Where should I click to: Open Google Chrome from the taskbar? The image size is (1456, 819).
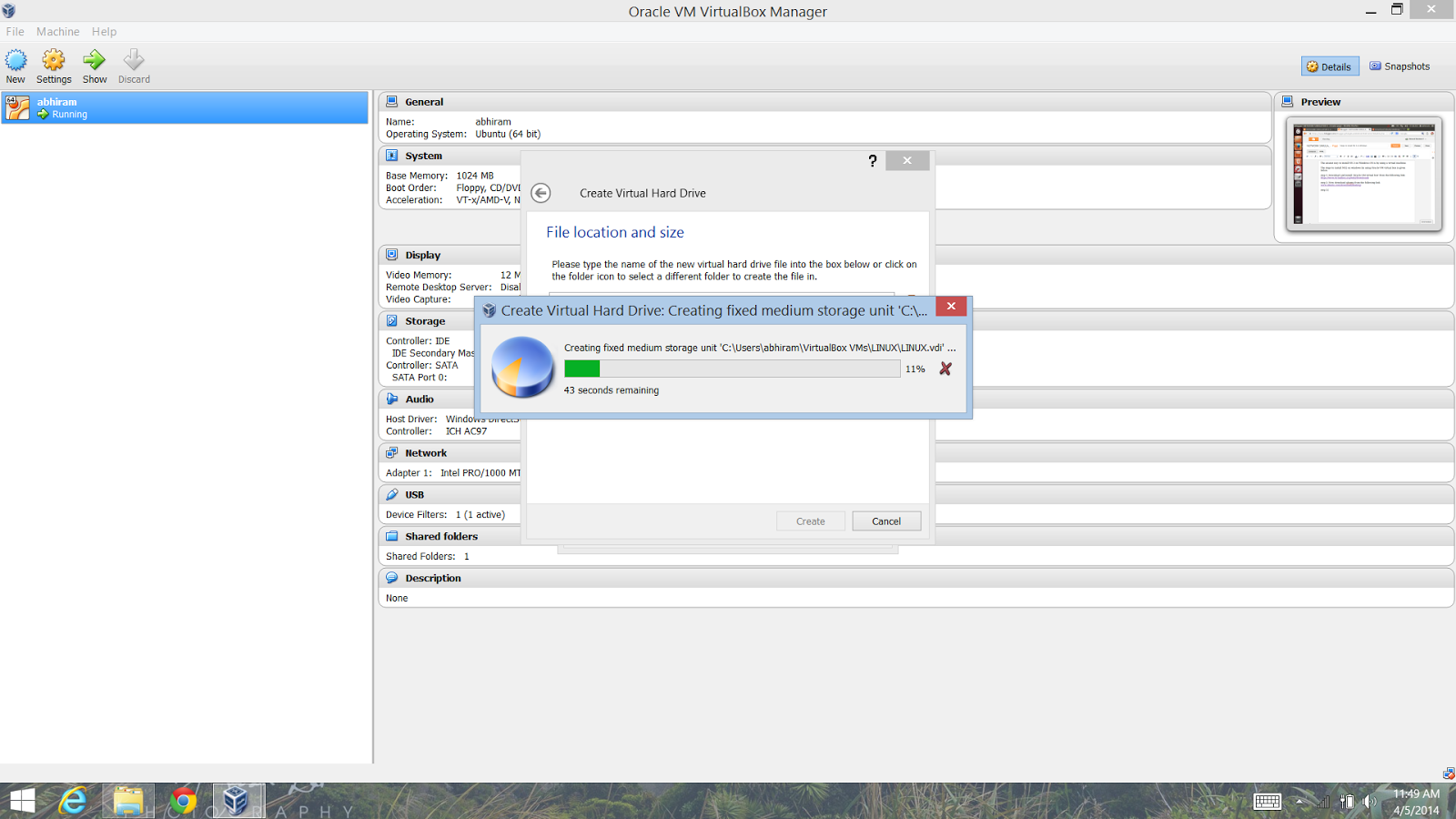click(x=183, y=801)
